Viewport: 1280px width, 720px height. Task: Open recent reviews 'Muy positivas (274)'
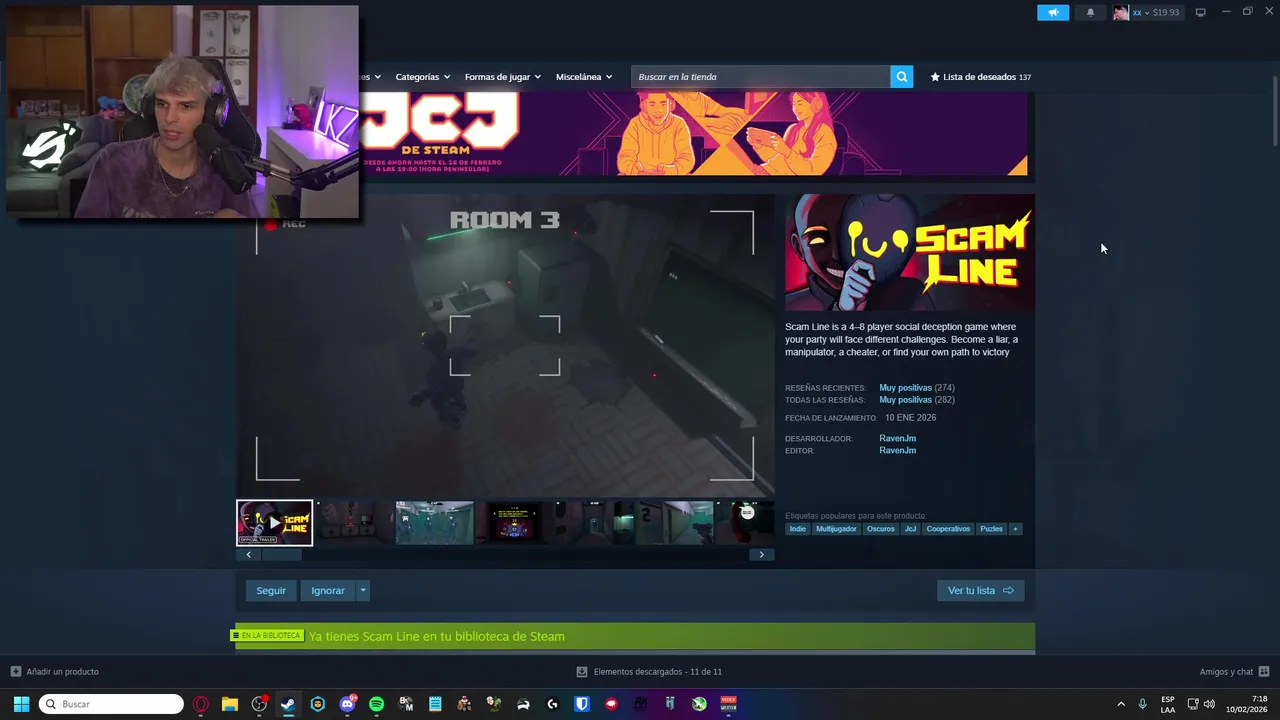(x=917, y=388)
